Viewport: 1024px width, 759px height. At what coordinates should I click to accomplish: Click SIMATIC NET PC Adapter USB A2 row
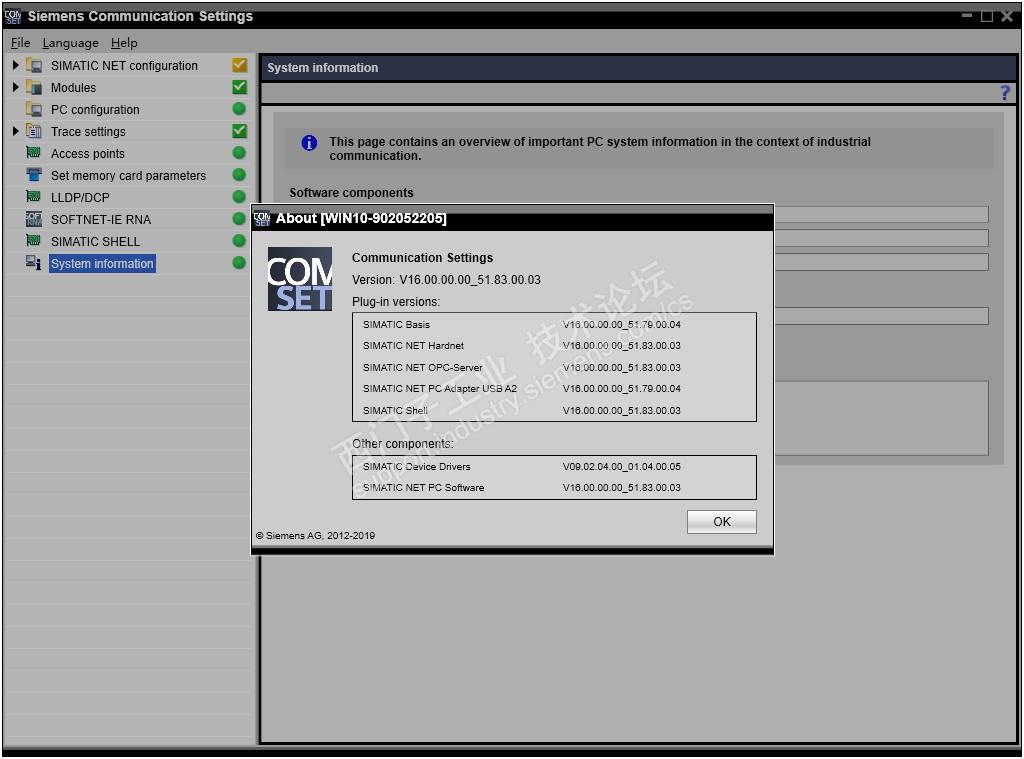(554, 389)
